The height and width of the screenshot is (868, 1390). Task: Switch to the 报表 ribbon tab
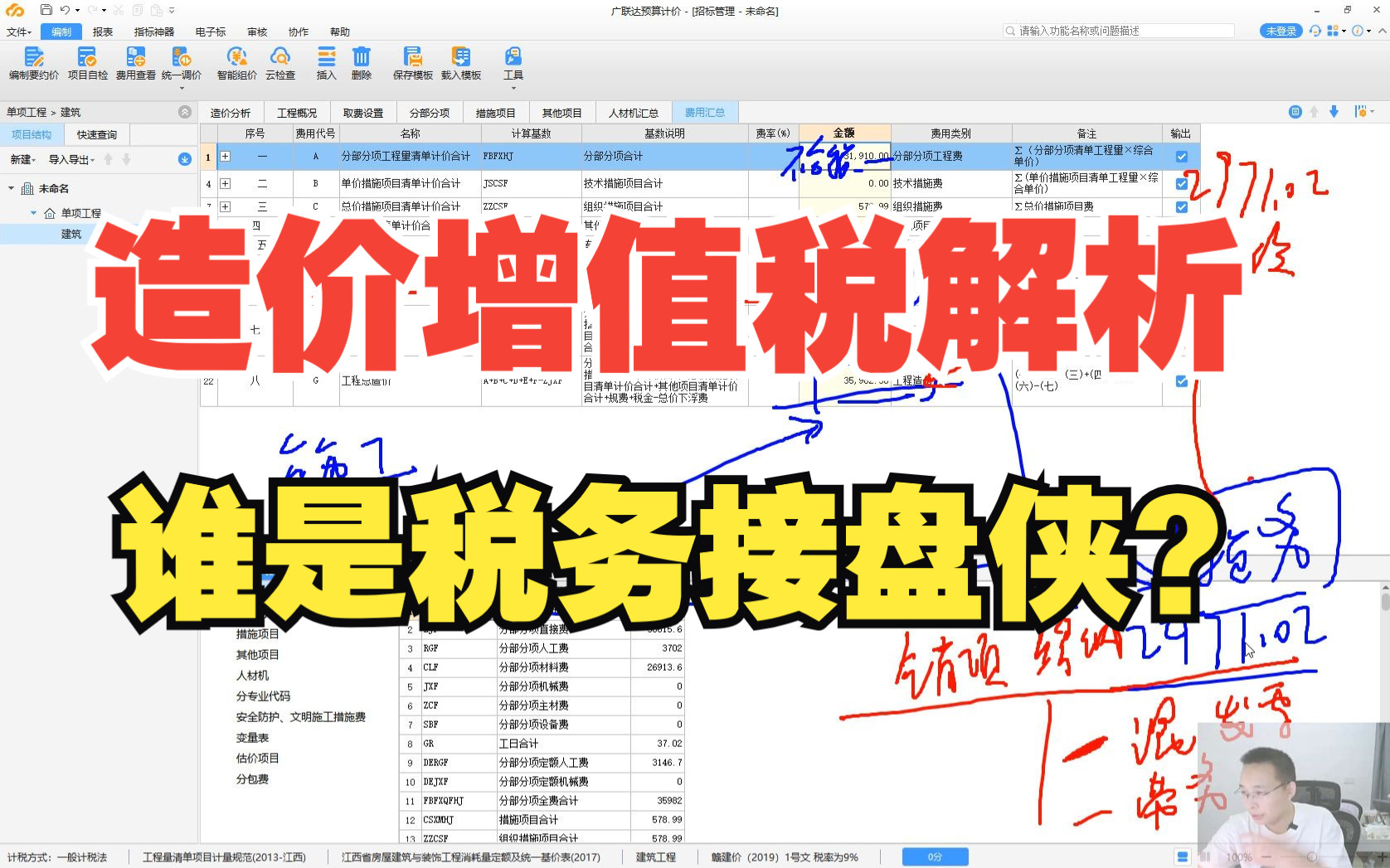tap(103, 32)
